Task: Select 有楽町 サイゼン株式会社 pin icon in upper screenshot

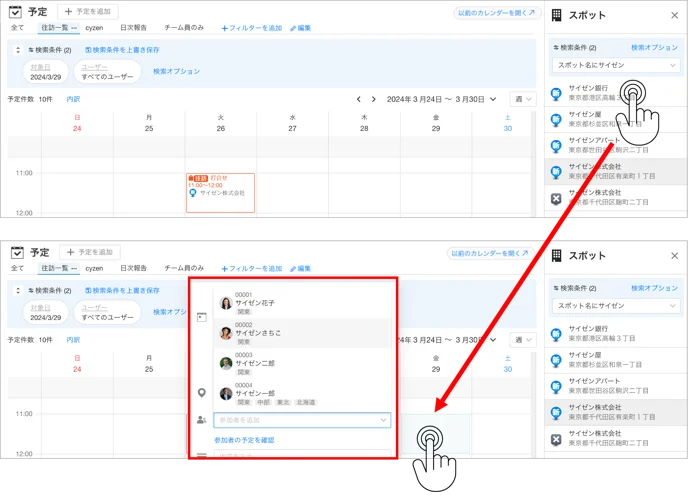Action: pos(556,172)
